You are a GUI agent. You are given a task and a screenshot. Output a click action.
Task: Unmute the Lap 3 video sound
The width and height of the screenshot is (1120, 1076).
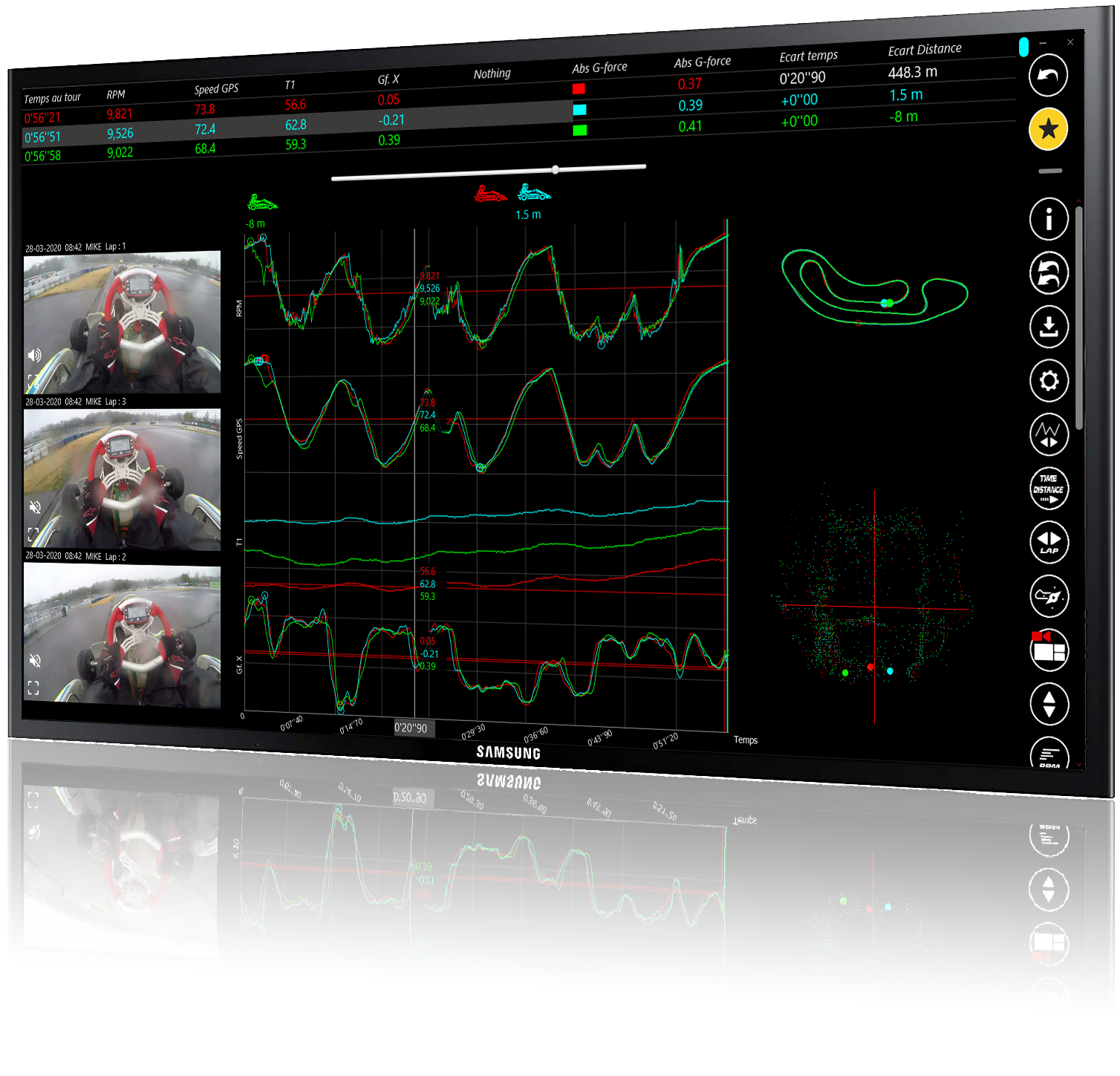[34, 507]
